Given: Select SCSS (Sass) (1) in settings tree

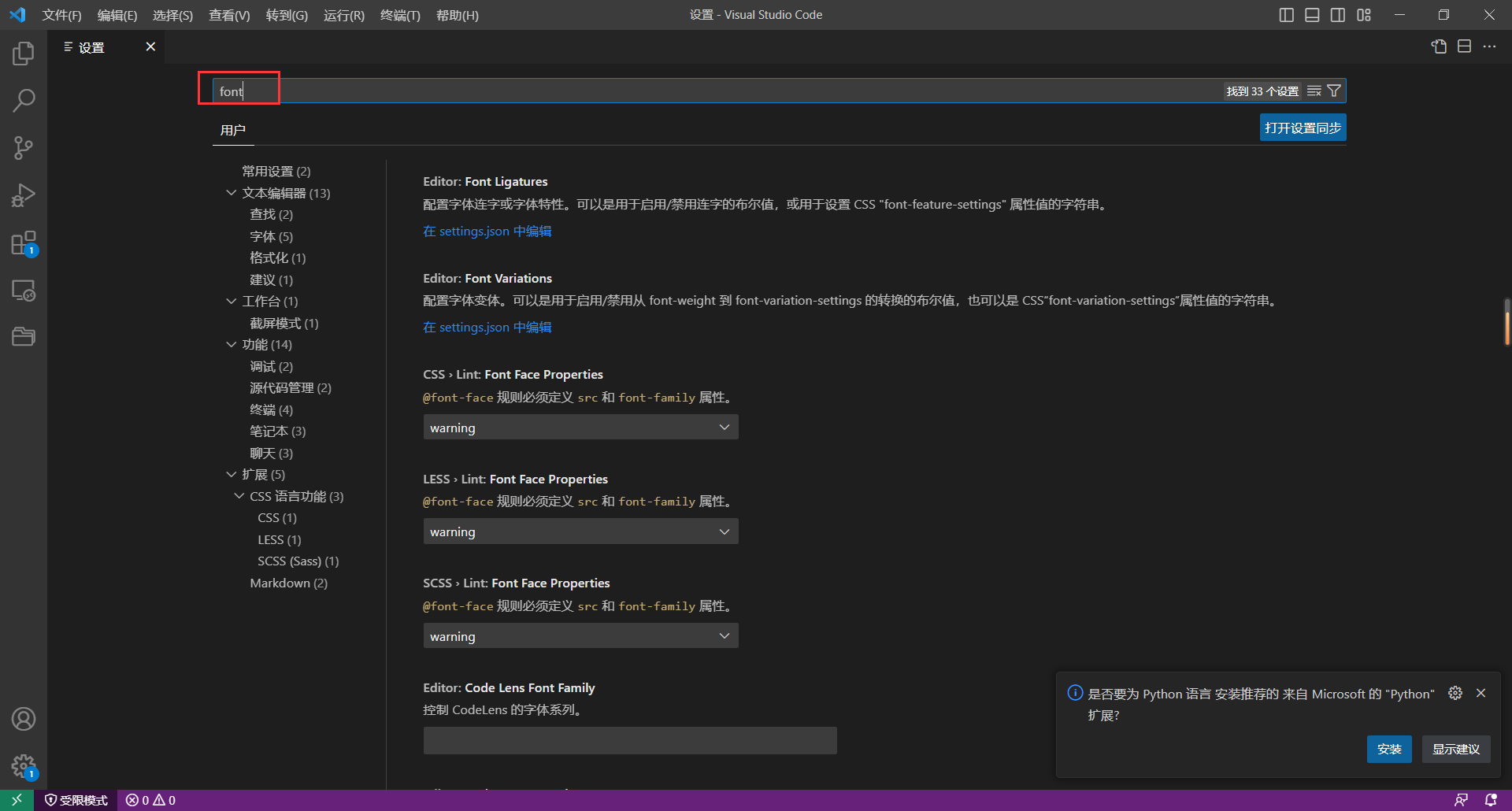Looking at the screenshot, I should [x=298, y=561].
